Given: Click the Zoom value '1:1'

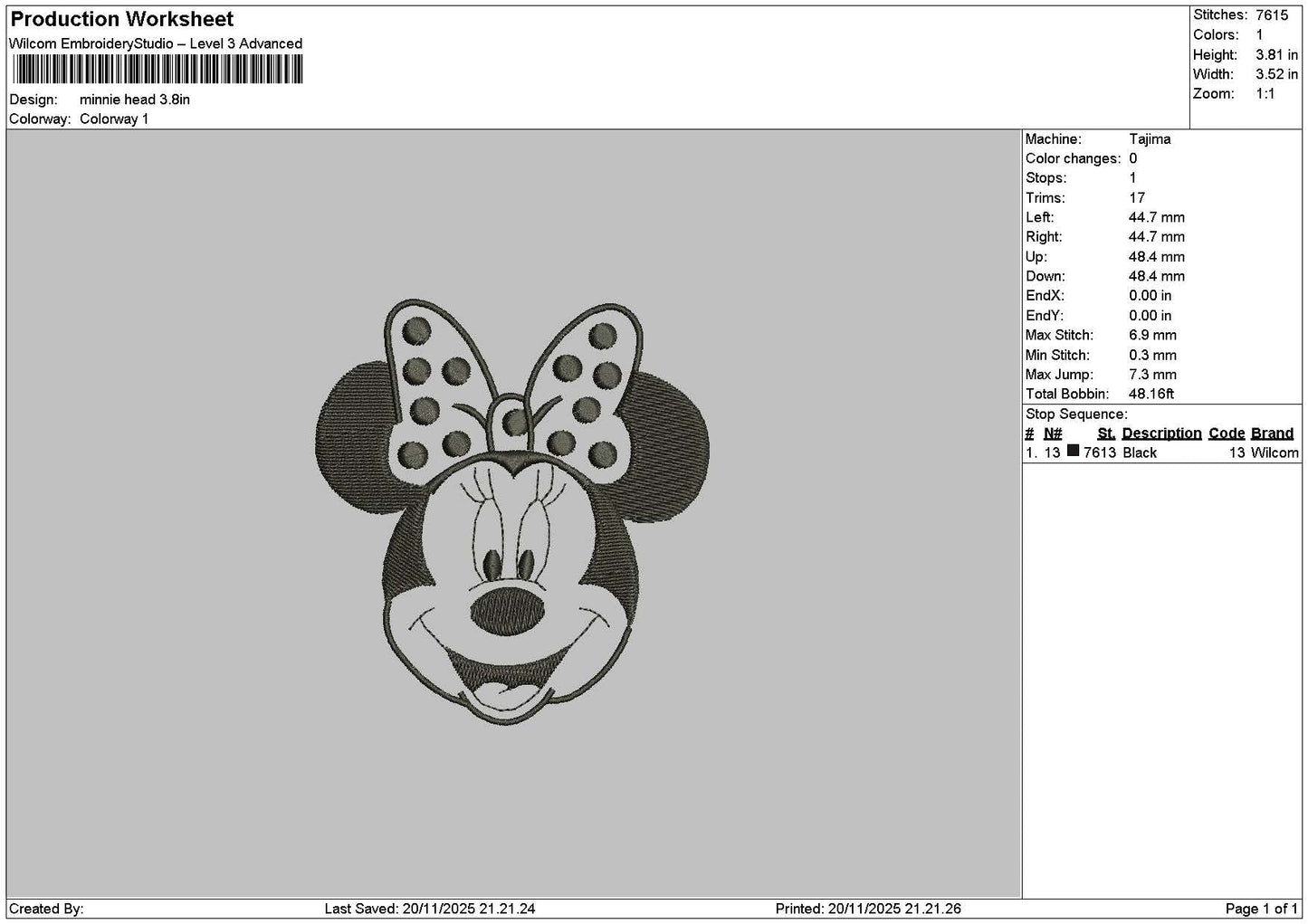Looking at the screenshot, I should pyautogui.click(x=1265, y=94).
